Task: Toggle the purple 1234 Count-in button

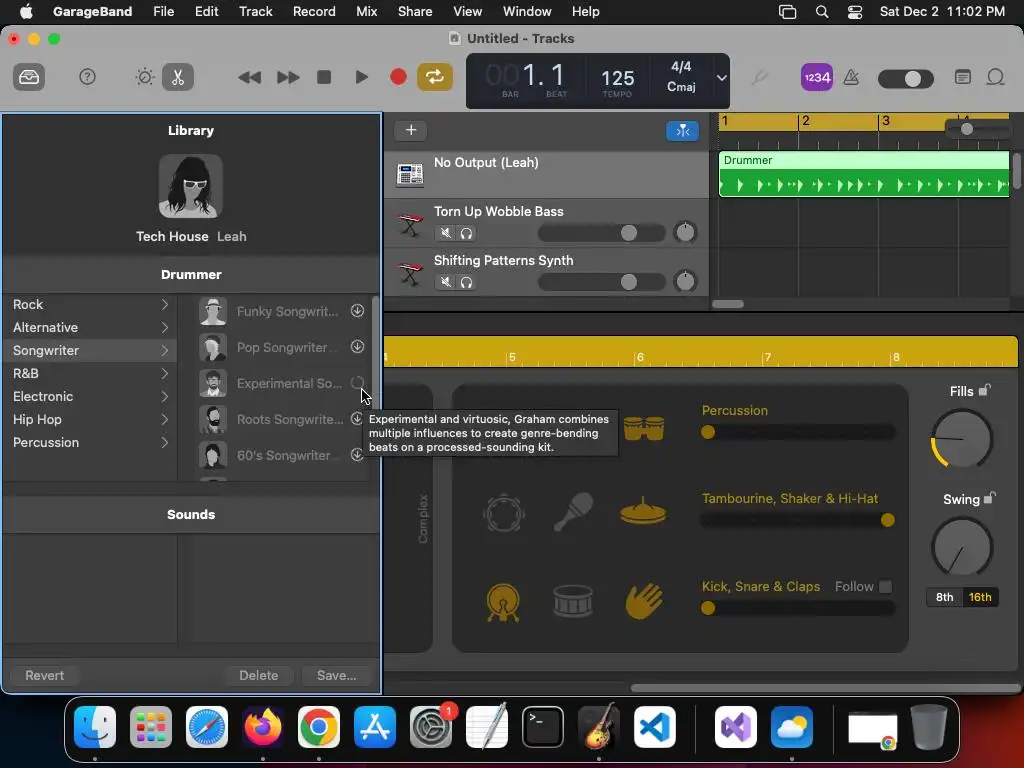Action: tap(817, 77)
